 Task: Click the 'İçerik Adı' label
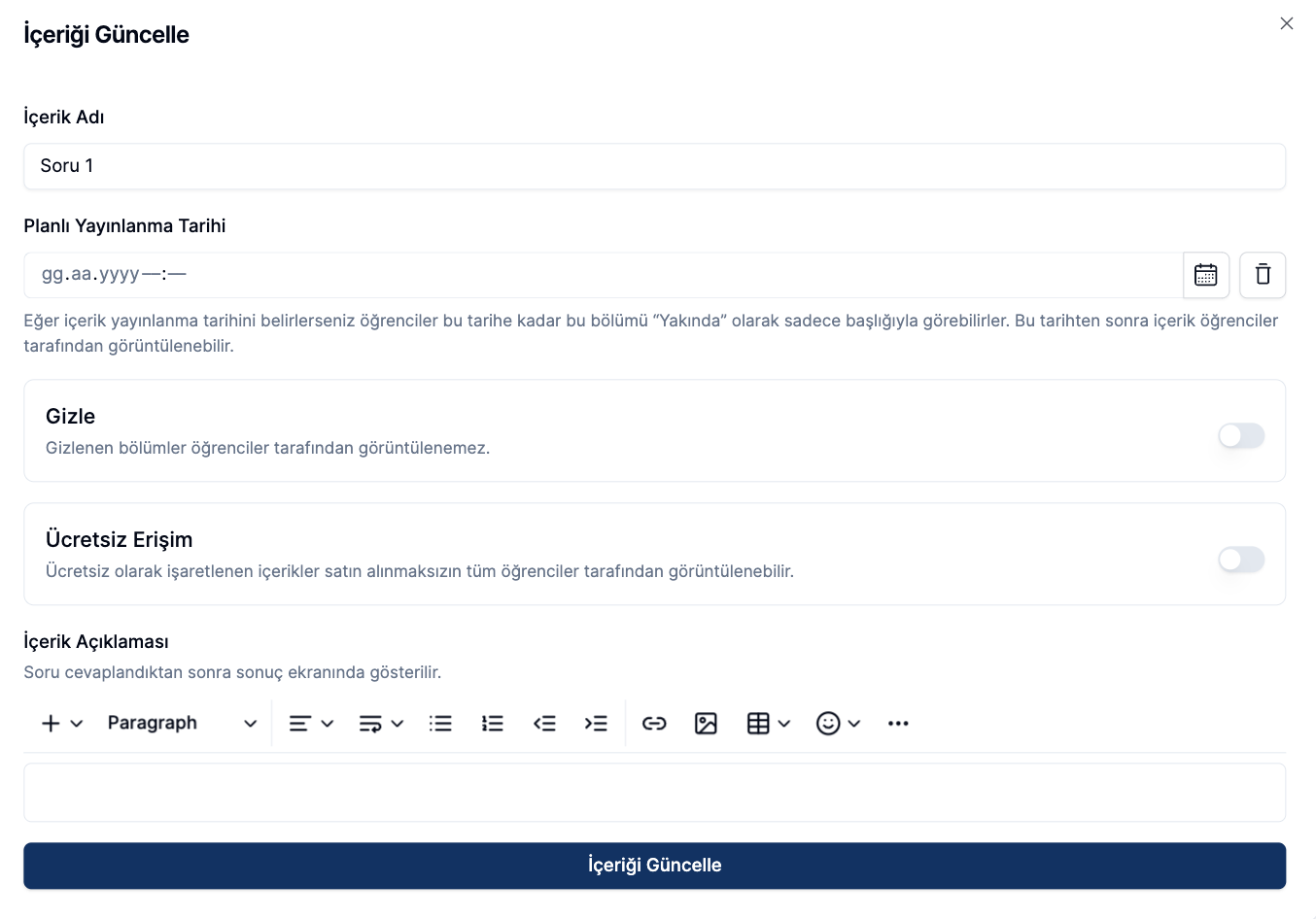(64, 117)
